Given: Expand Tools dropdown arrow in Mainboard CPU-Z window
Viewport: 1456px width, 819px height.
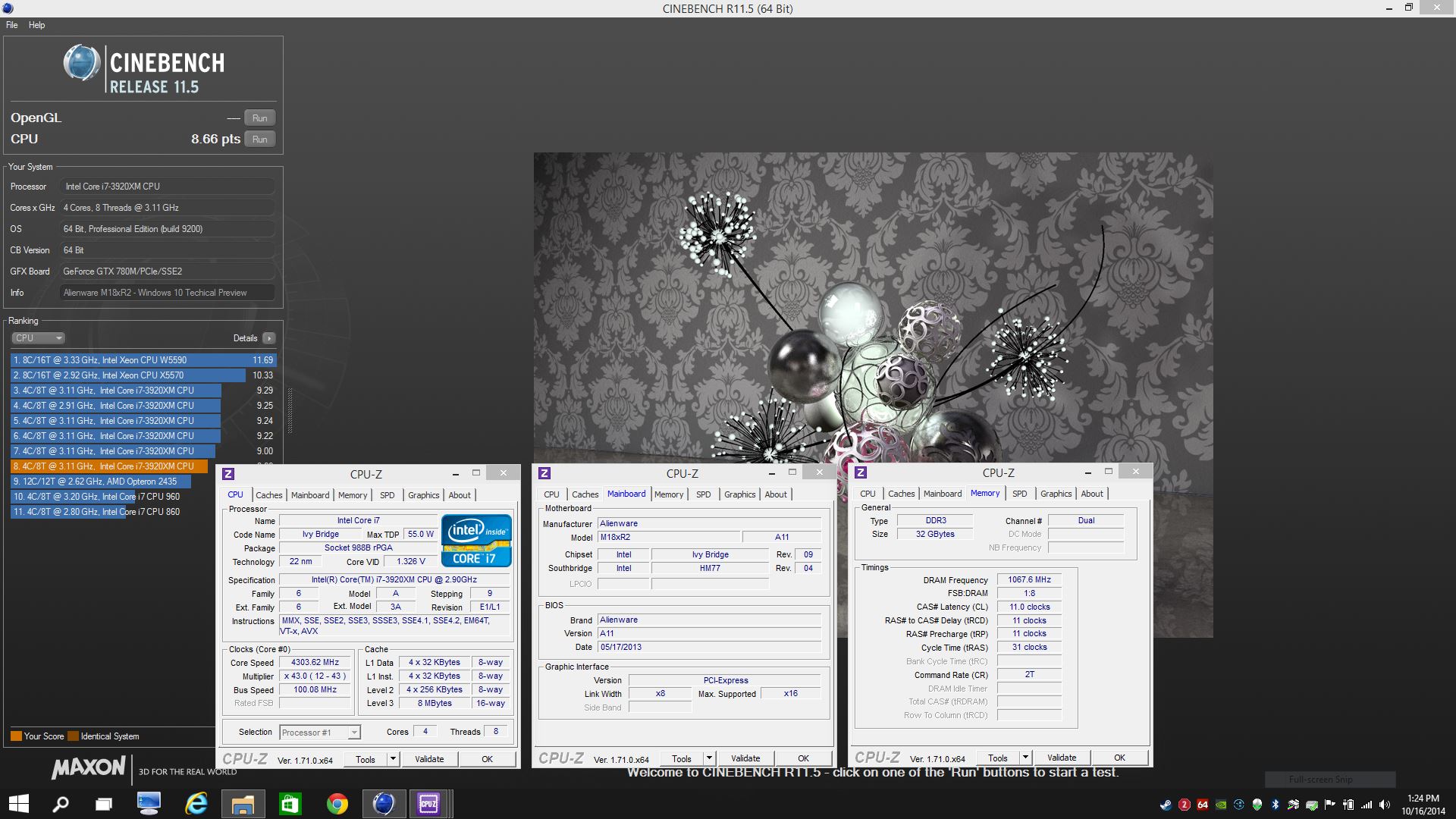Looking at the screenshot, I should 709,758.
